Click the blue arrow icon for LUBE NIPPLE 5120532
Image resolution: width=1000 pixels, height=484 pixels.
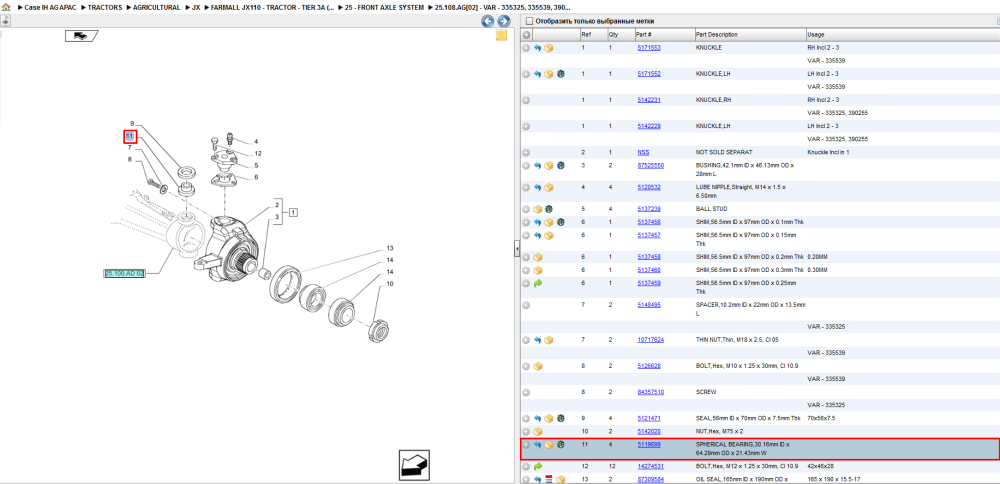point(538,187)
